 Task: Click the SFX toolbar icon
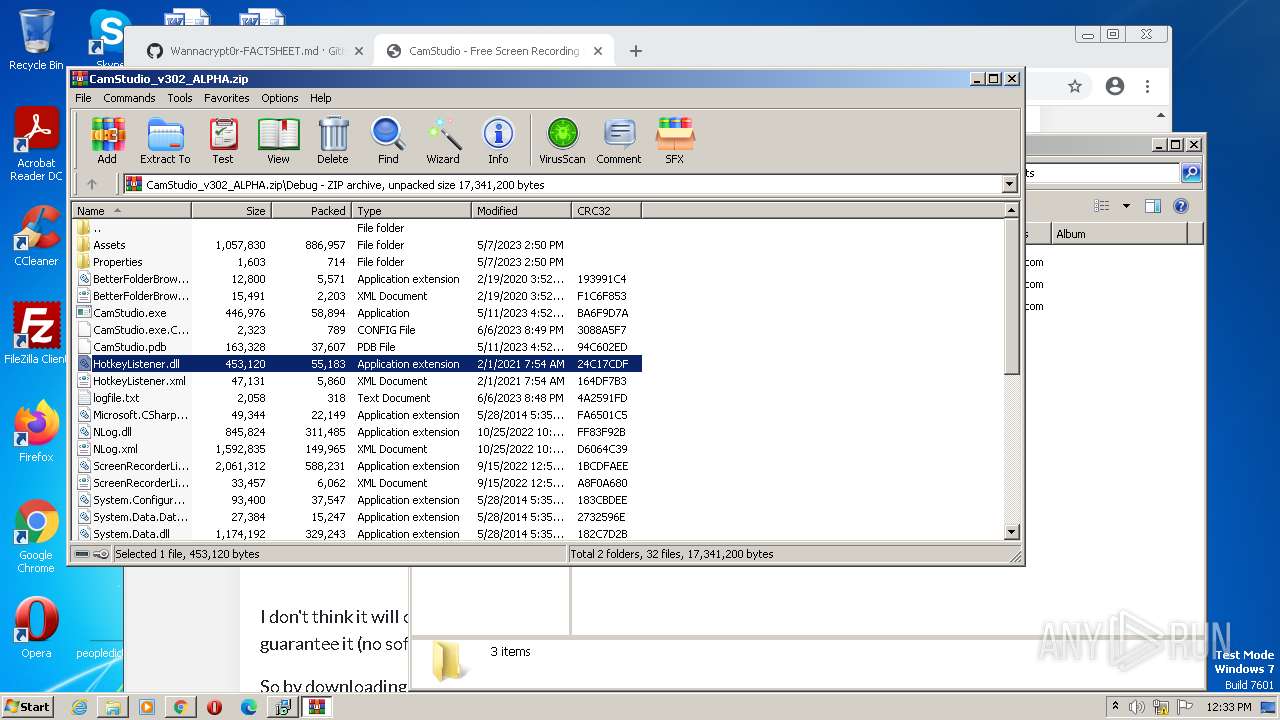675,140
